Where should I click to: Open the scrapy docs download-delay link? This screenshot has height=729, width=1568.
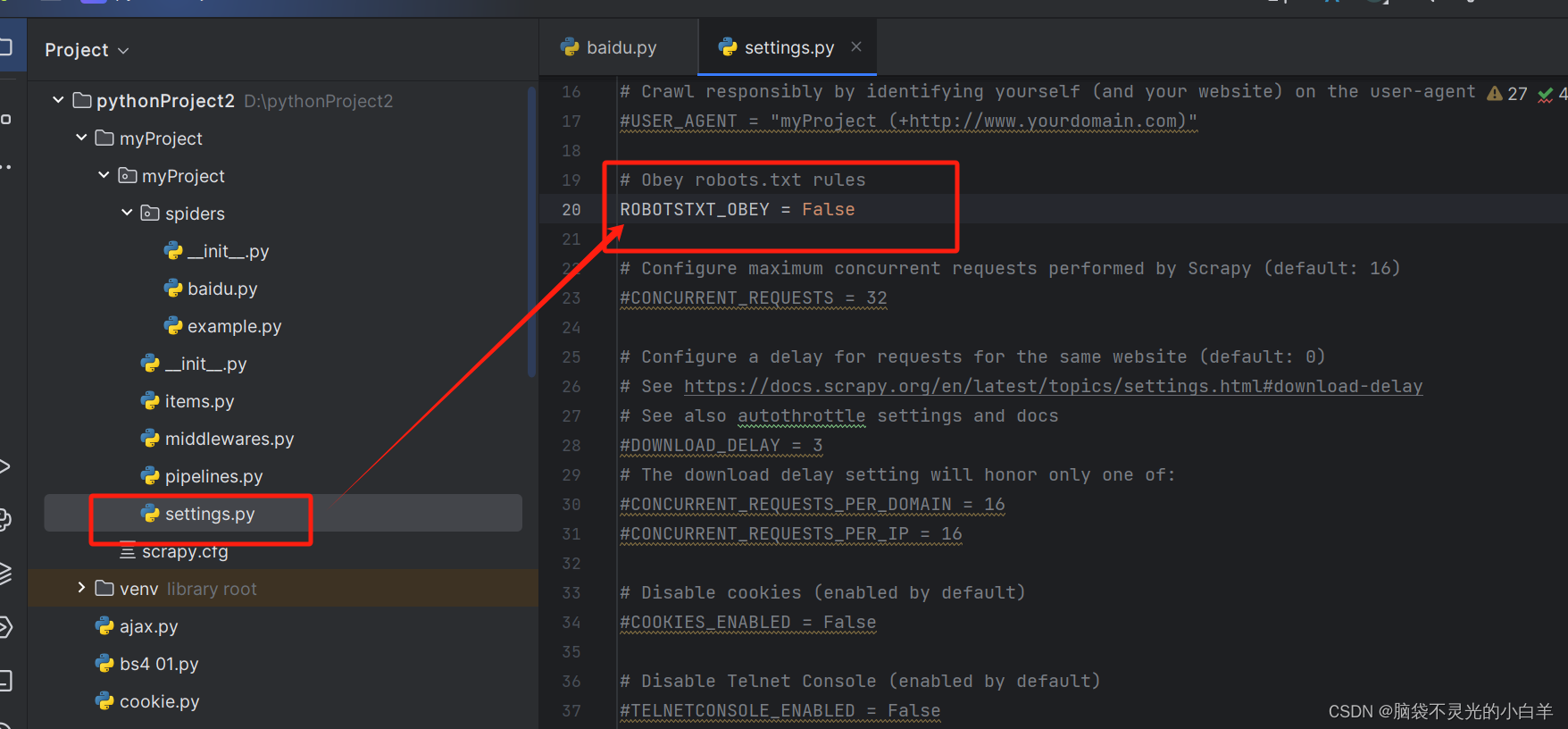pyautogui.click(x=1053, y=386)
